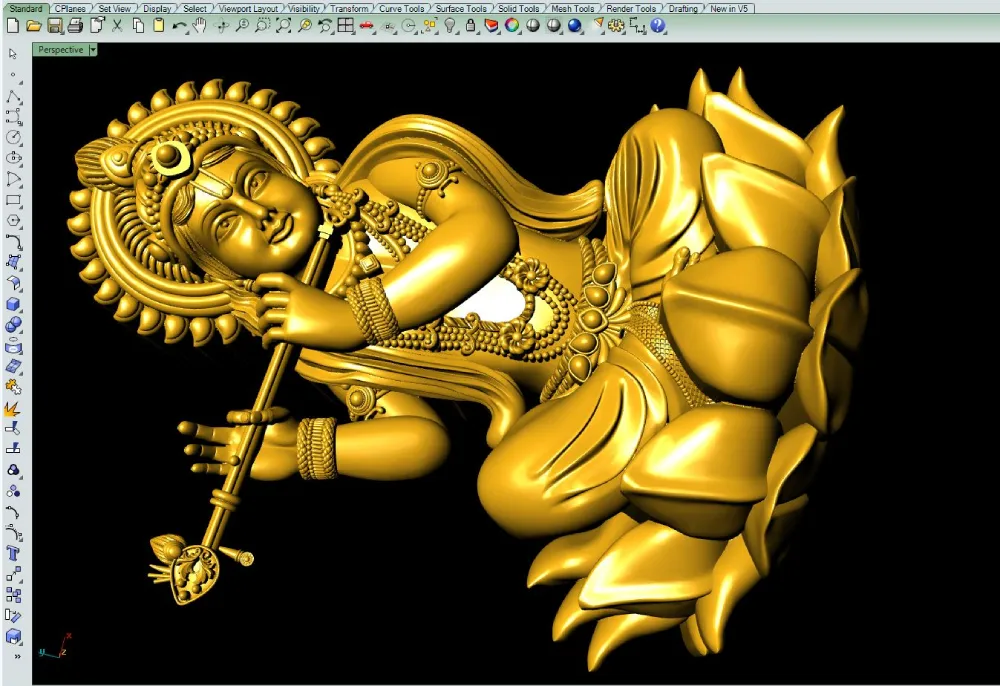Click the Print icon
The width and height of the screenshot is (1000, 686).
coord(75,26)
